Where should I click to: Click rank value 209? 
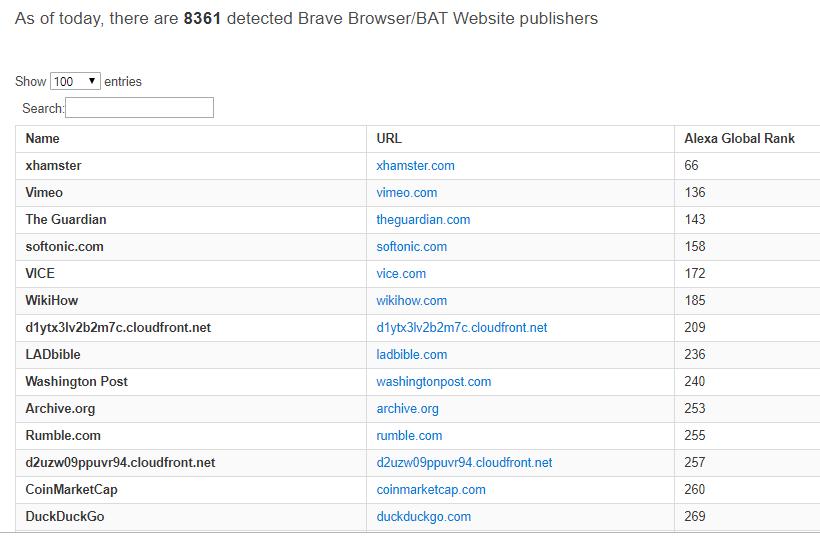pyautogui.click(x=695, y=328)
